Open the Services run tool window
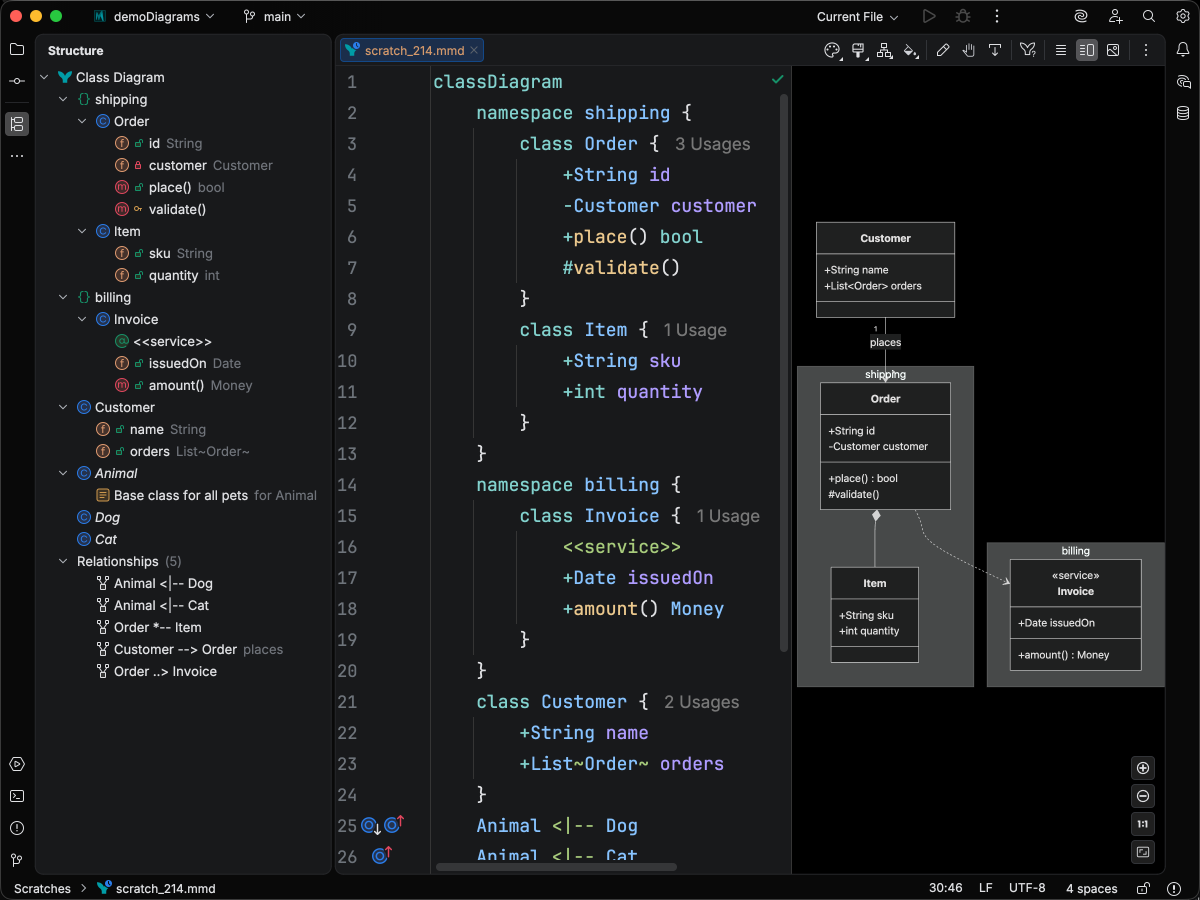 17,764
